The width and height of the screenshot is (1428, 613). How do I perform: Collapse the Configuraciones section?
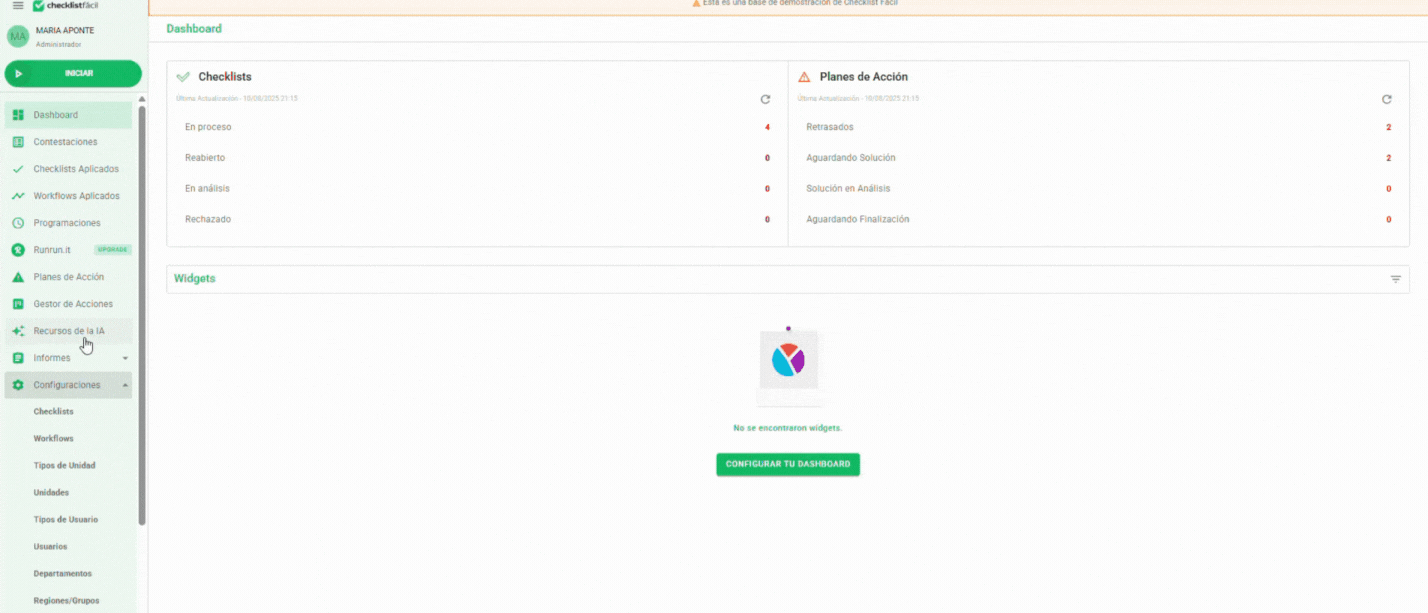click(125, 385)
